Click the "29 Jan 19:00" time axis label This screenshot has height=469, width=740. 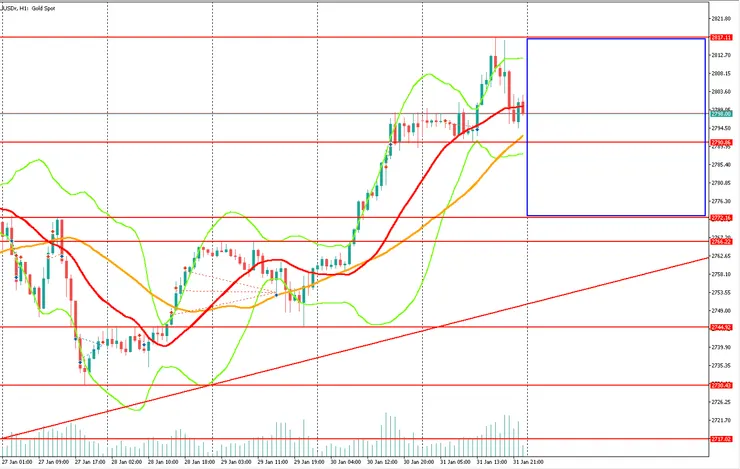309,462
